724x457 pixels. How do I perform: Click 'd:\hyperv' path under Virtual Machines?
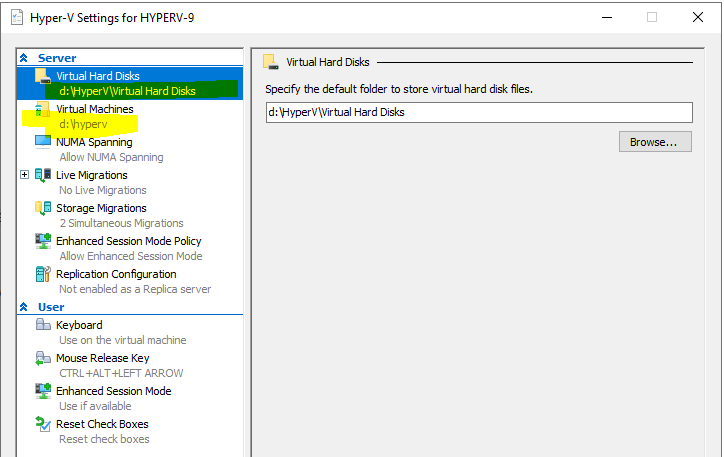(x=83, y=124)
